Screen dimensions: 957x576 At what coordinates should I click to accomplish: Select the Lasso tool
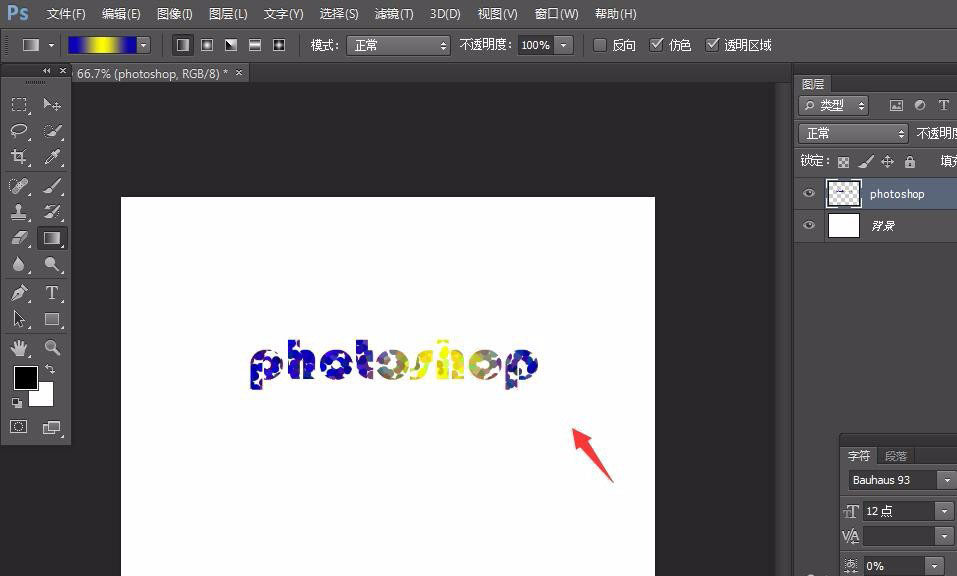click(19, 131)
